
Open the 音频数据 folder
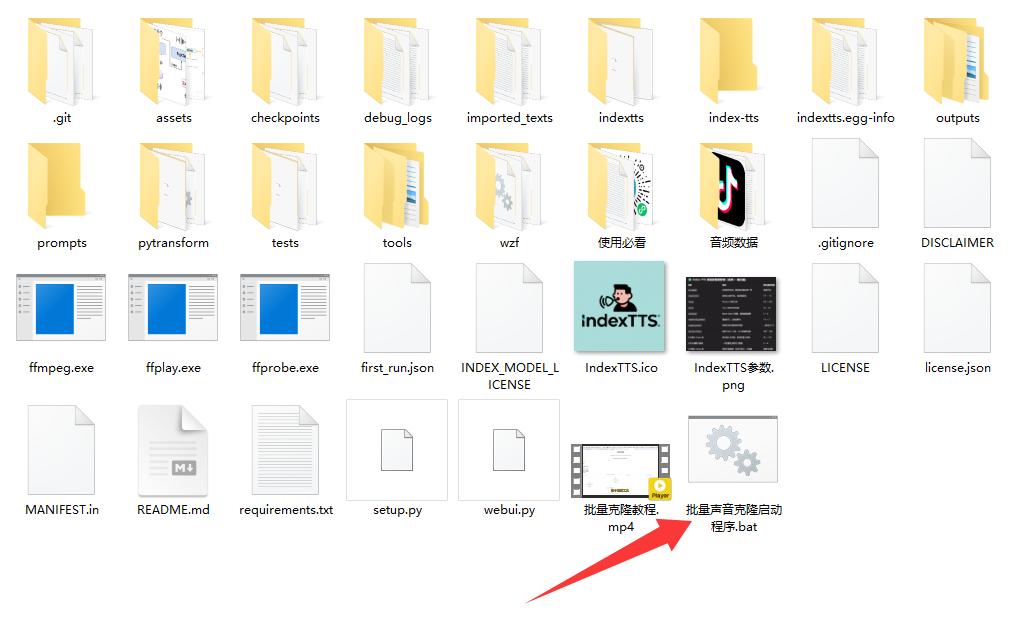733,188
